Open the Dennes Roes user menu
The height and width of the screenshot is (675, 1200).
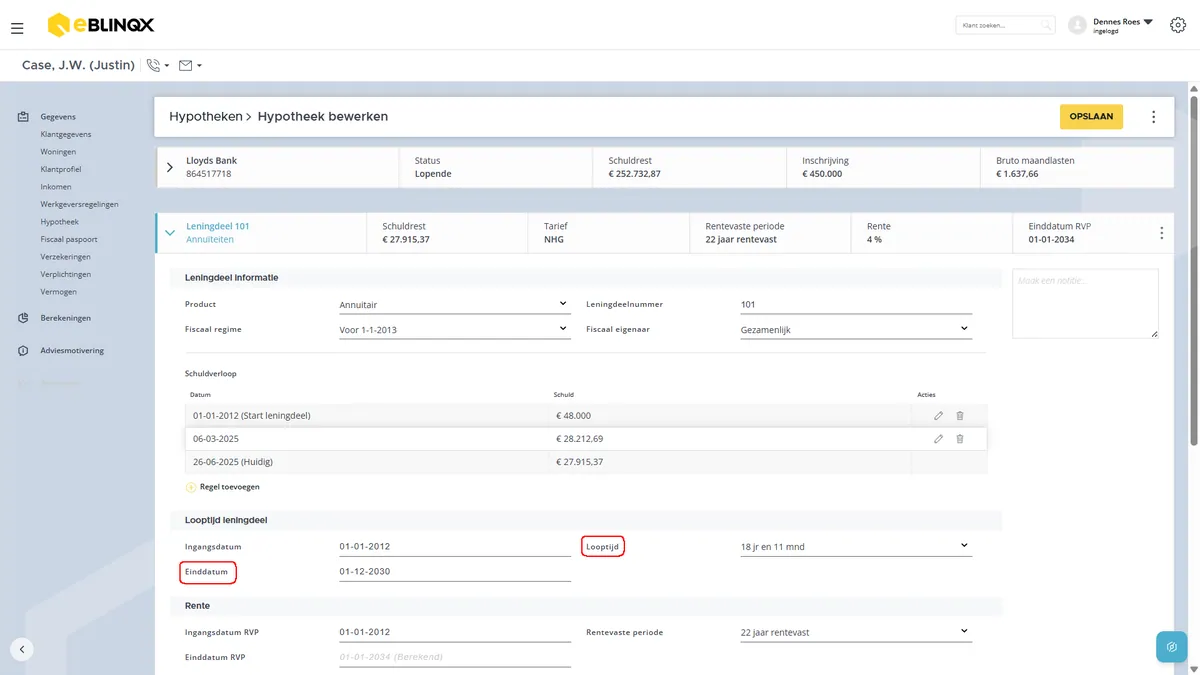1123,25
